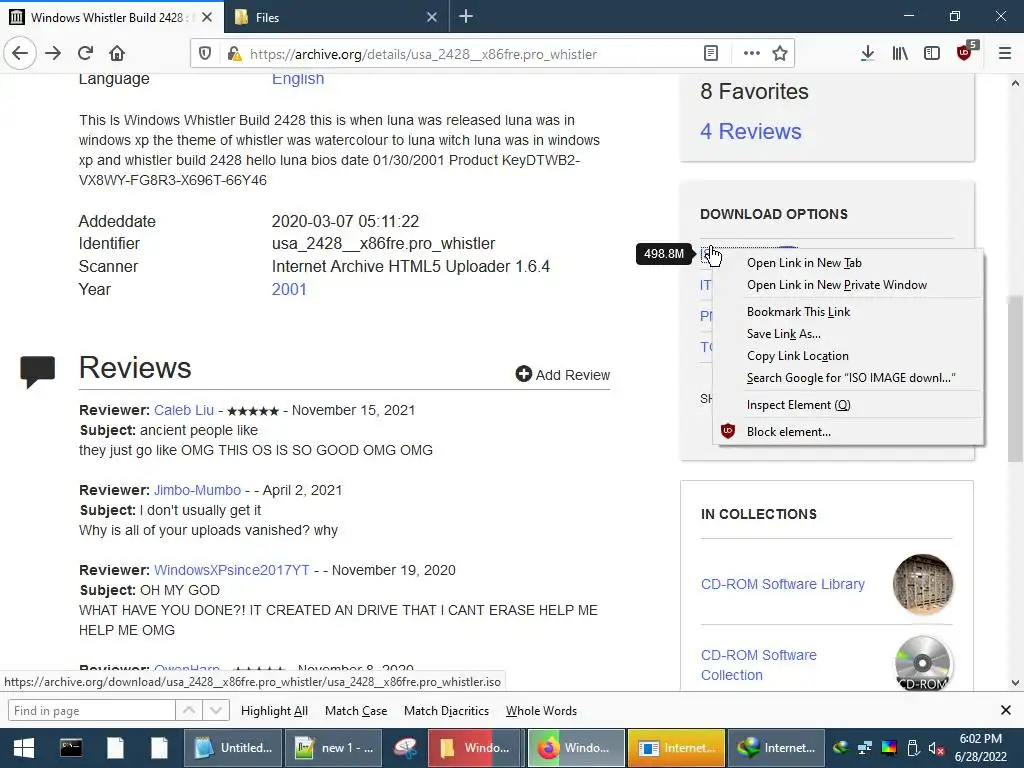
Task: Open the uBlock Origin extension popup
Action: point(965,52)
